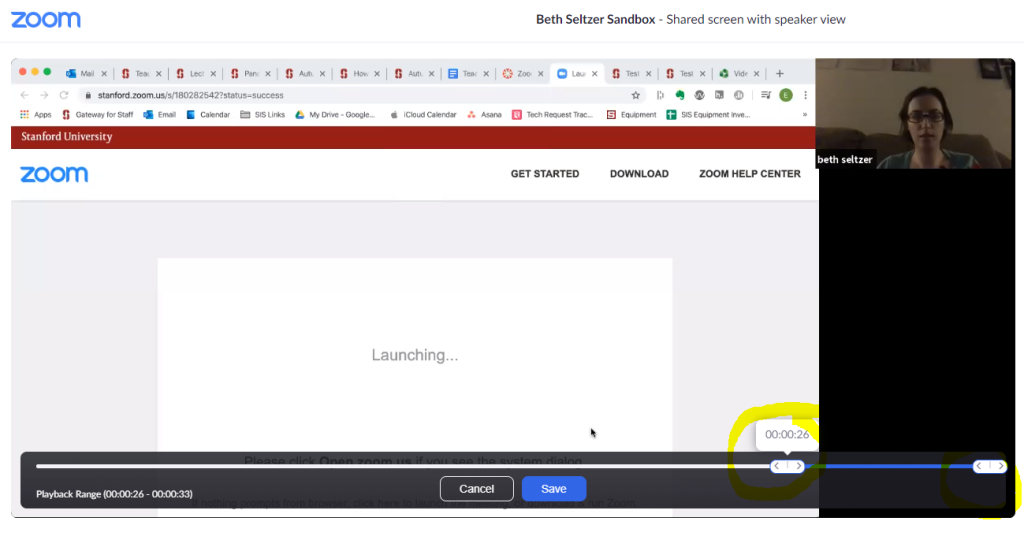
Task: Open the Email bookmark
Action: (x=159, y=115)
